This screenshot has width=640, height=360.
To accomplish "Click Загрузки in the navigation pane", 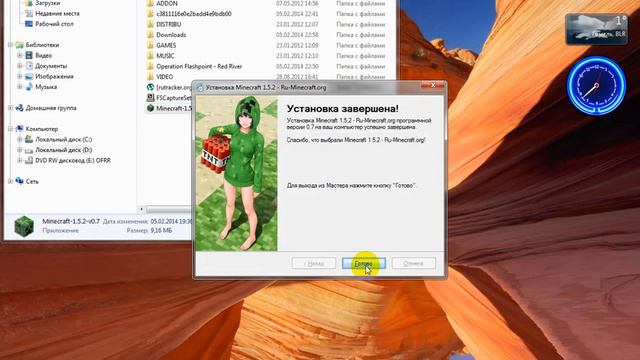I will 47,3.
